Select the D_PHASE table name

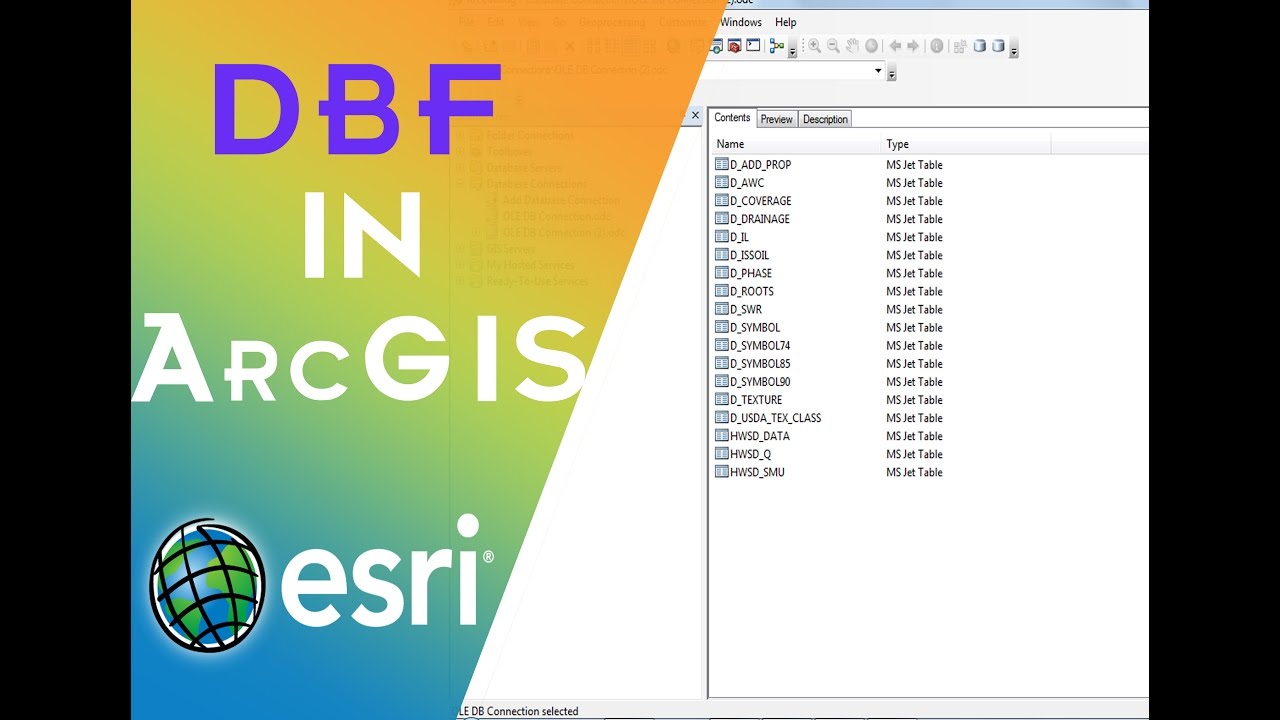tap(751, 273)
